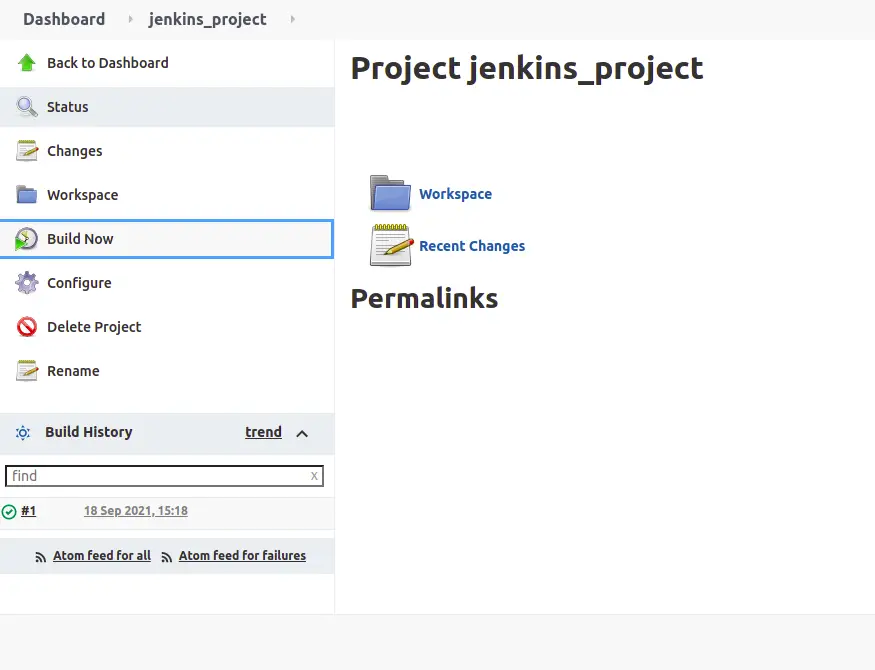Expand the Dashboard breadcrumb arrow
The image size is (875, 670).
point(131,19)
